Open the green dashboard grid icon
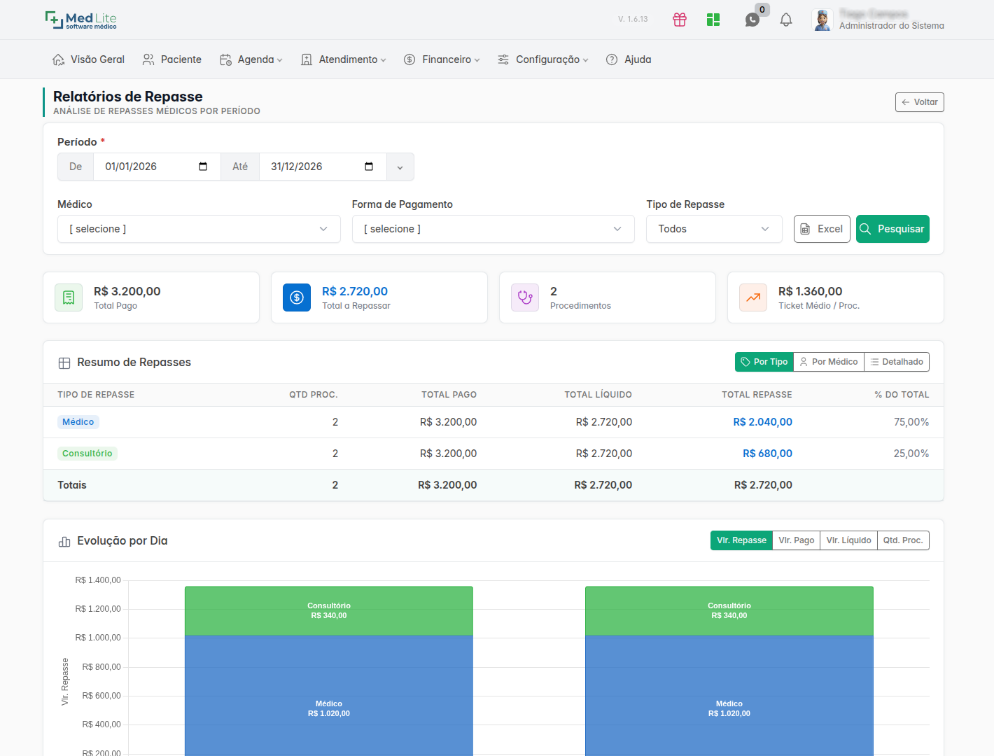Screen dimensions: 994x756 pos(713,20)
